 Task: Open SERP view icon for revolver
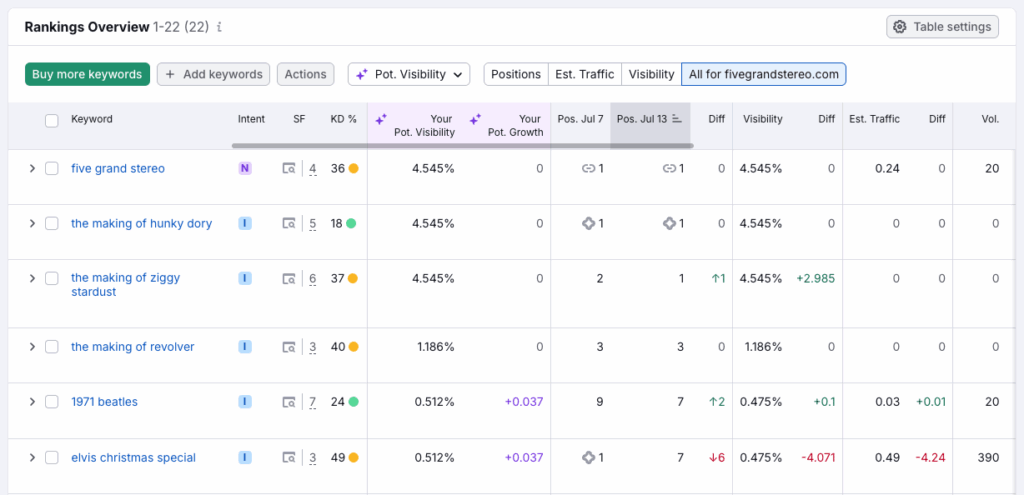pos(289,347)
